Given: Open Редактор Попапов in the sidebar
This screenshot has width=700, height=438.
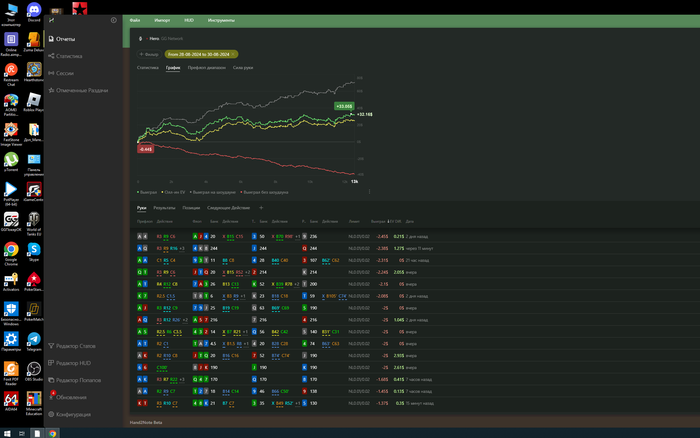Looking at the screenshot, I should pyautogui.click(x=79, y=380).
